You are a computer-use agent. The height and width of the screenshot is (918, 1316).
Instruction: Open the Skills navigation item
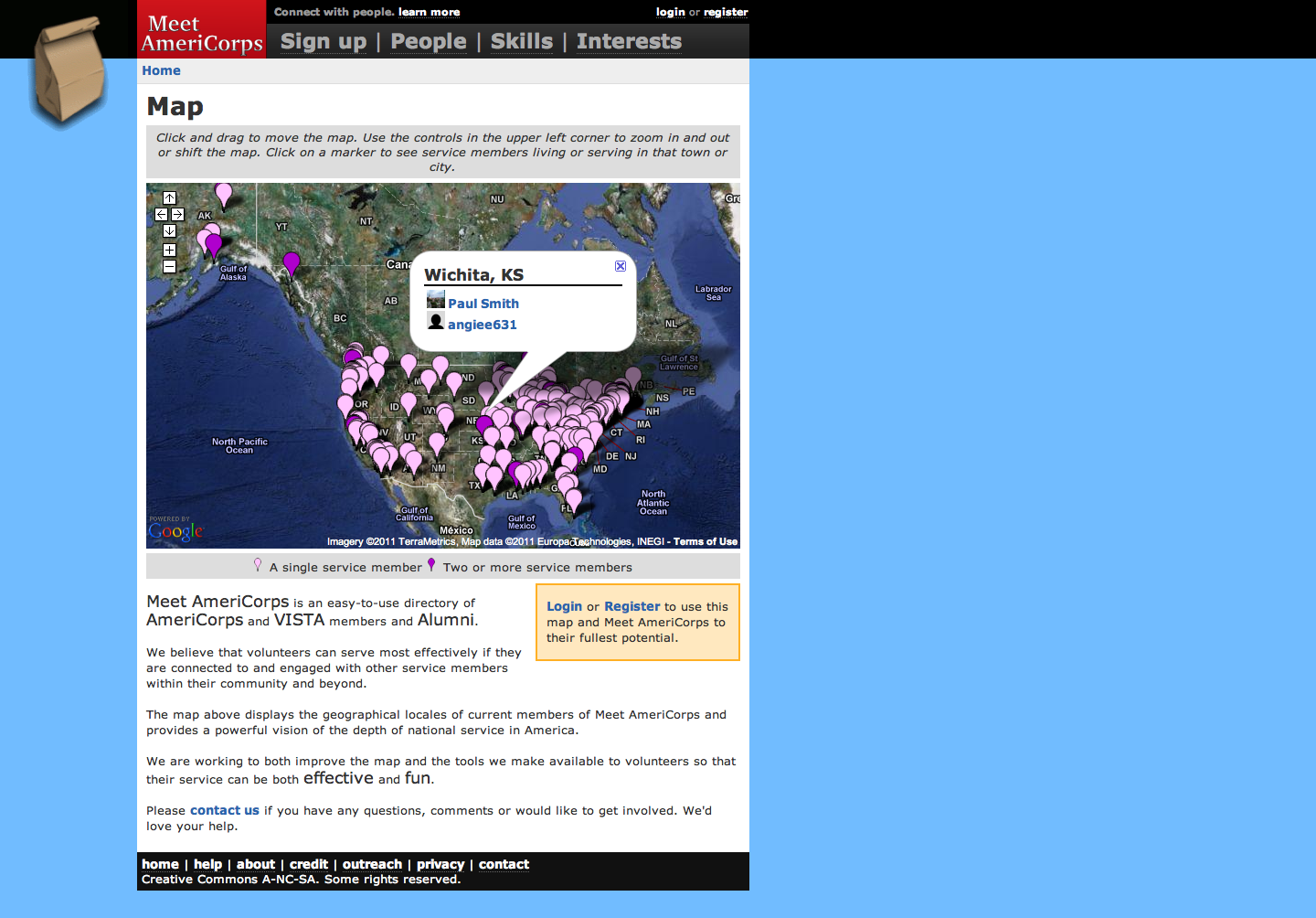[522, 41]
